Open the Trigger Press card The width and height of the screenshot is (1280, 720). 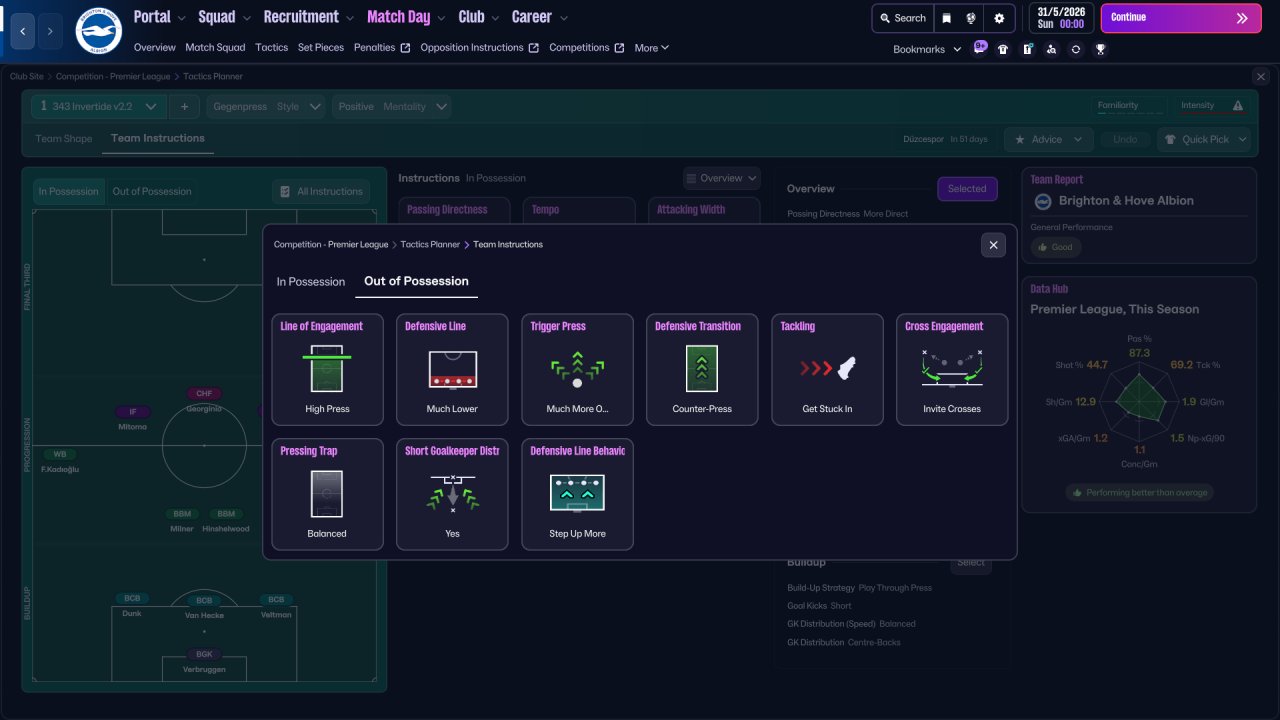click(x=578, y=370)
